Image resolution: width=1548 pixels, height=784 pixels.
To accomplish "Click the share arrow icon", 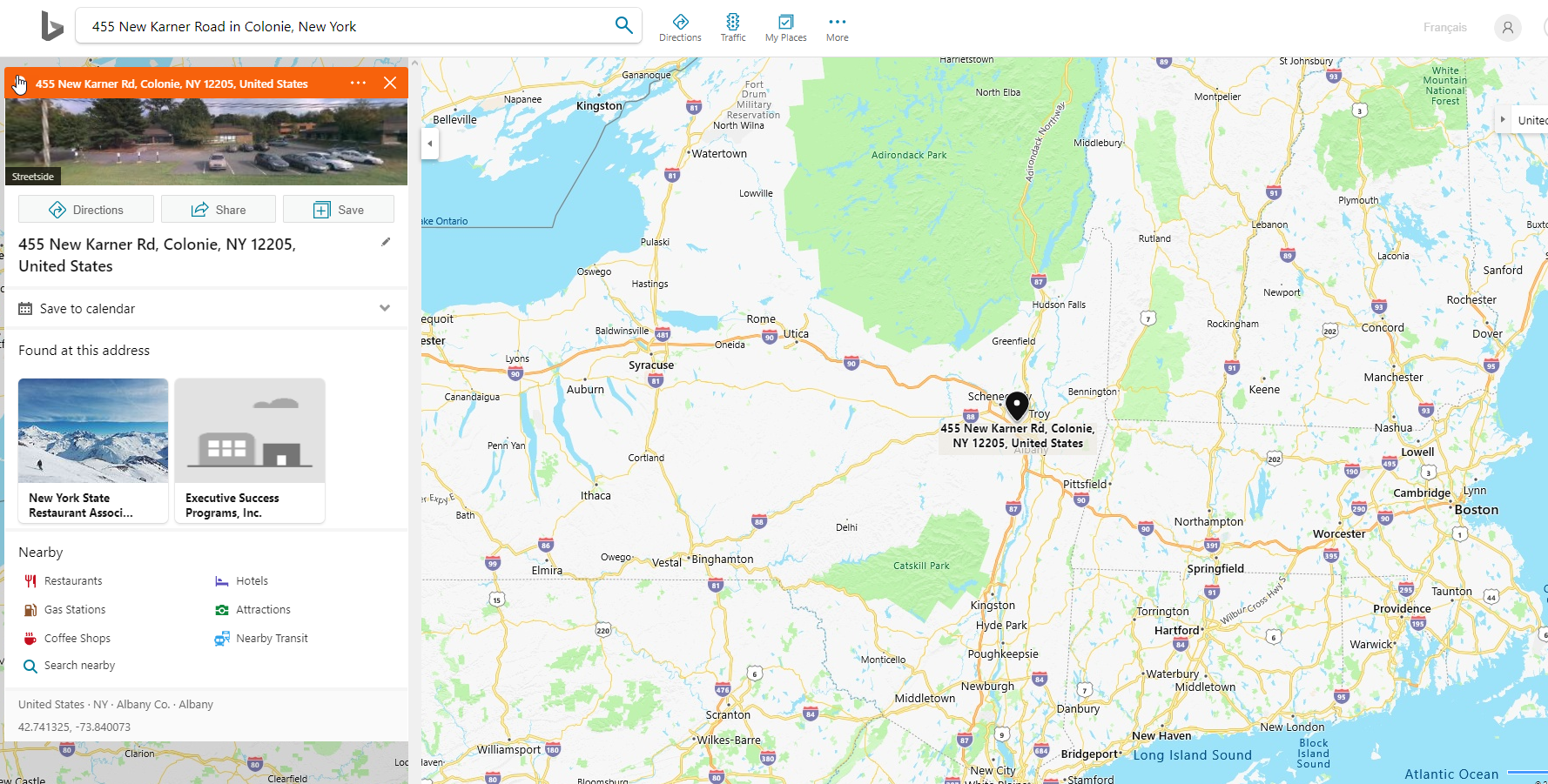I will [x=200, y=210].
